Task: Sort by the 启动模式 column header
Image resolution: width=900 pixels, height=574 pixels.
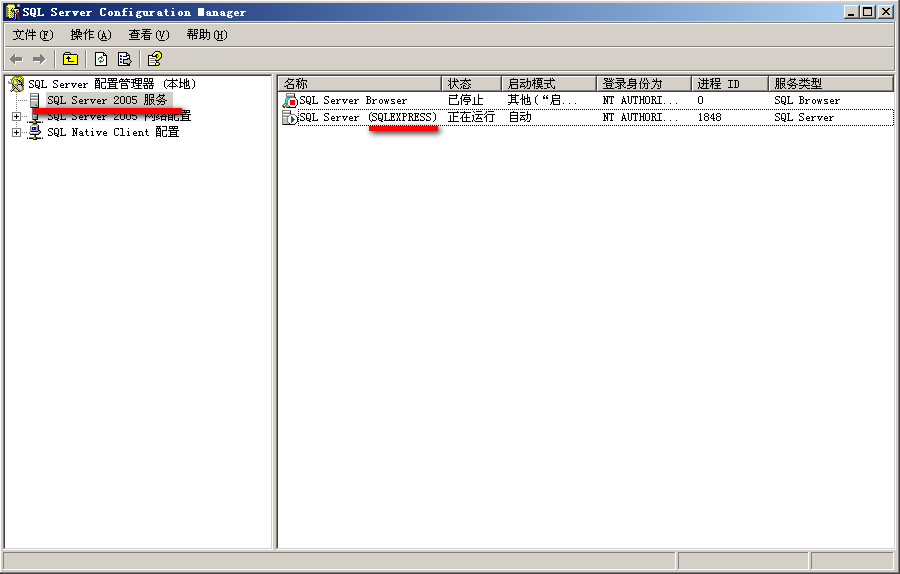Action: coord(549,84)
